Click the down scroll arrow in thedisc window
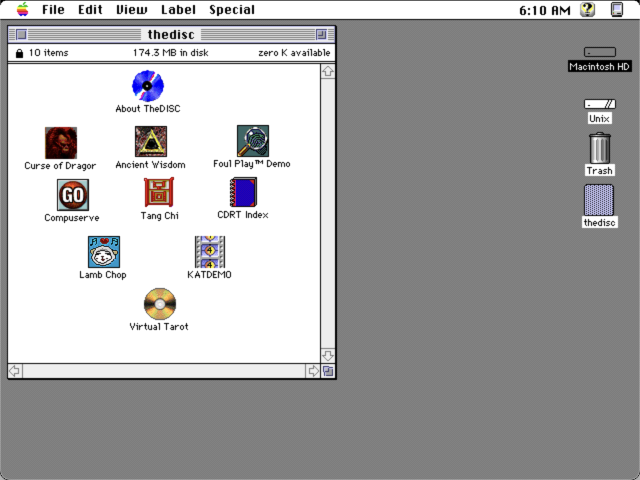 pos(328,355)
